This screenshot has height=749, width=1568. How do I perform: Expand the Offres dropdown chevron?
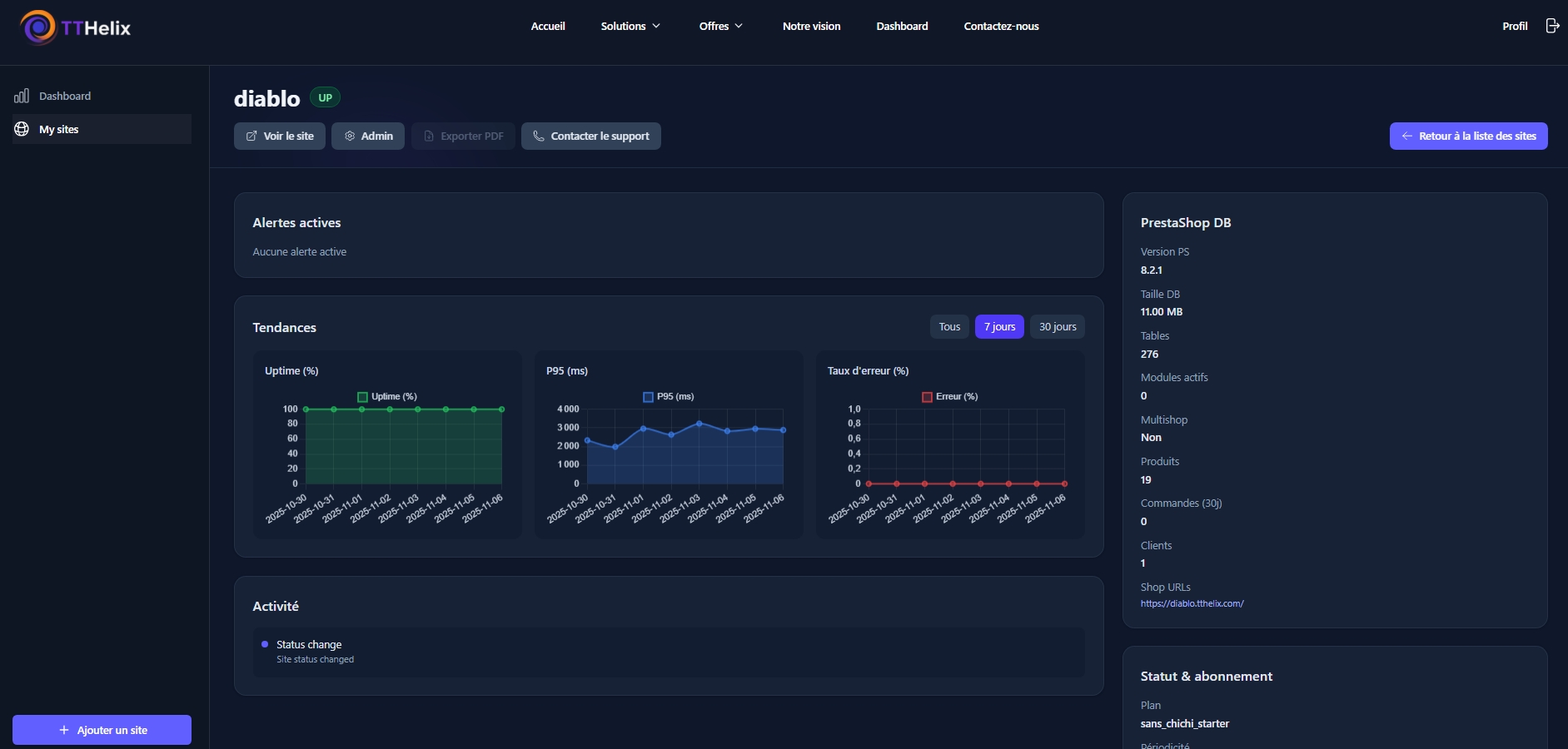(739, 26)
